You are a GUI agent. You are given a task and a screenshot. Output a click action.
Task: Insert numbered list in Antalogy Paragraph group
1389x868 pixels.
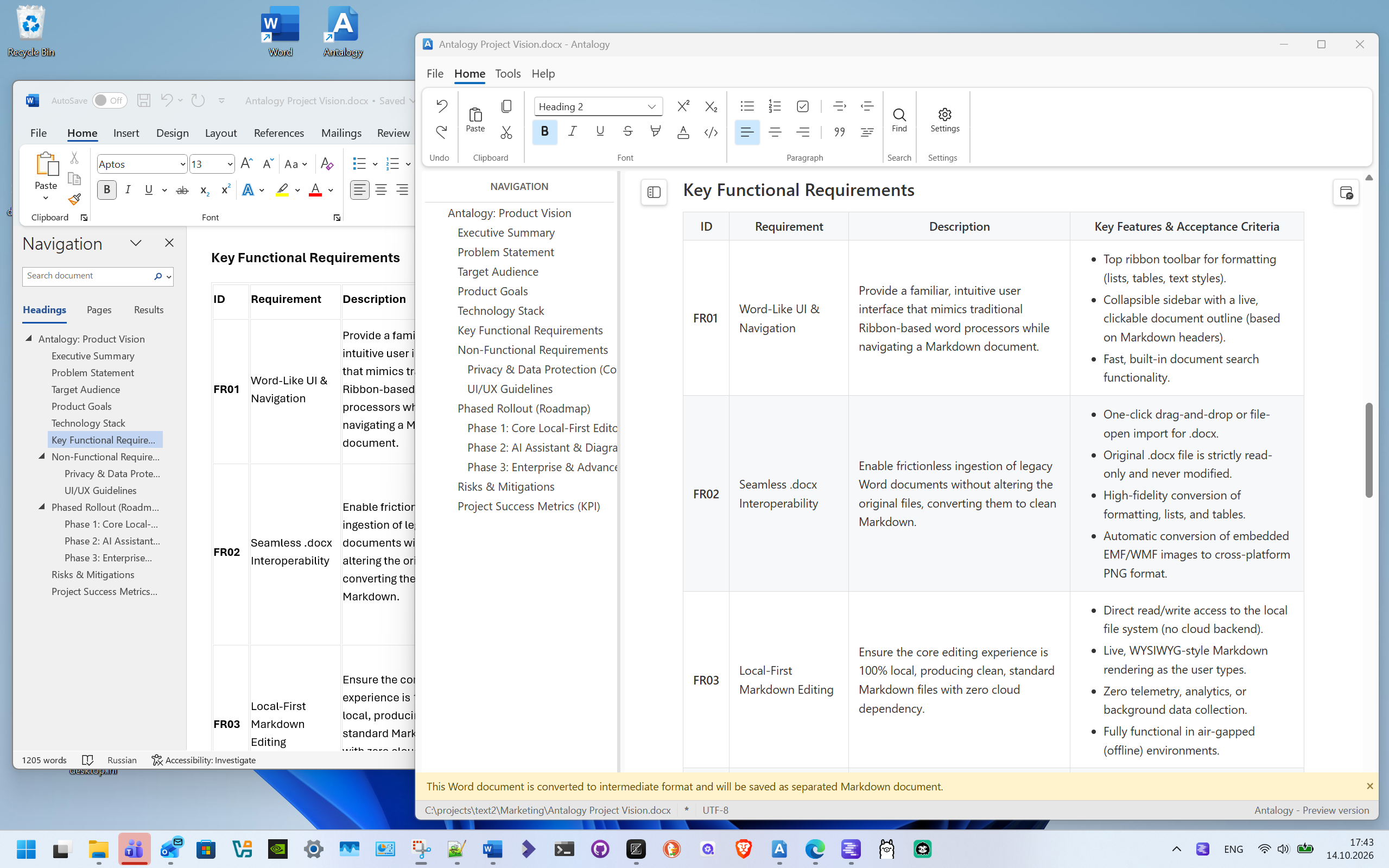tap(774, 106)
